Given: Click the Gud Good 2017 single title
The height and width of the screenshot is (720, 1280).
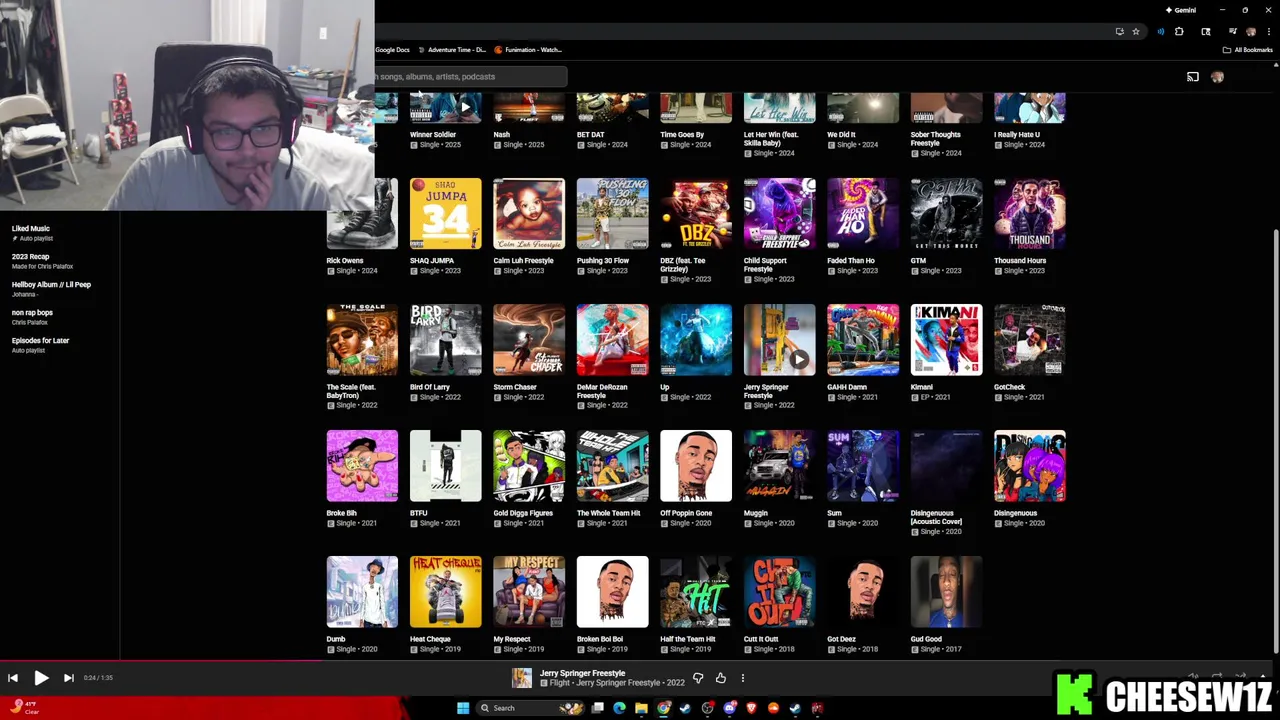Looking at the screenshot, I should coord(926,639).
